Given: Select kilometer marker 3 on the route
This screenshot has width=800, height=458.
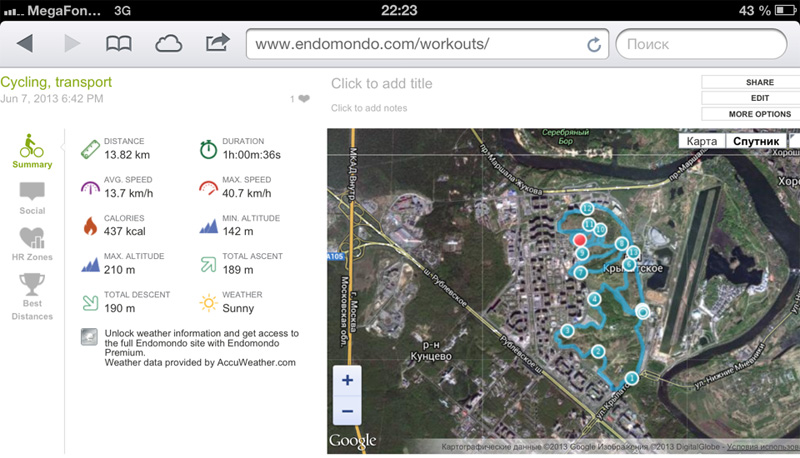Looking at the screenshot, I should coord(567,331).
